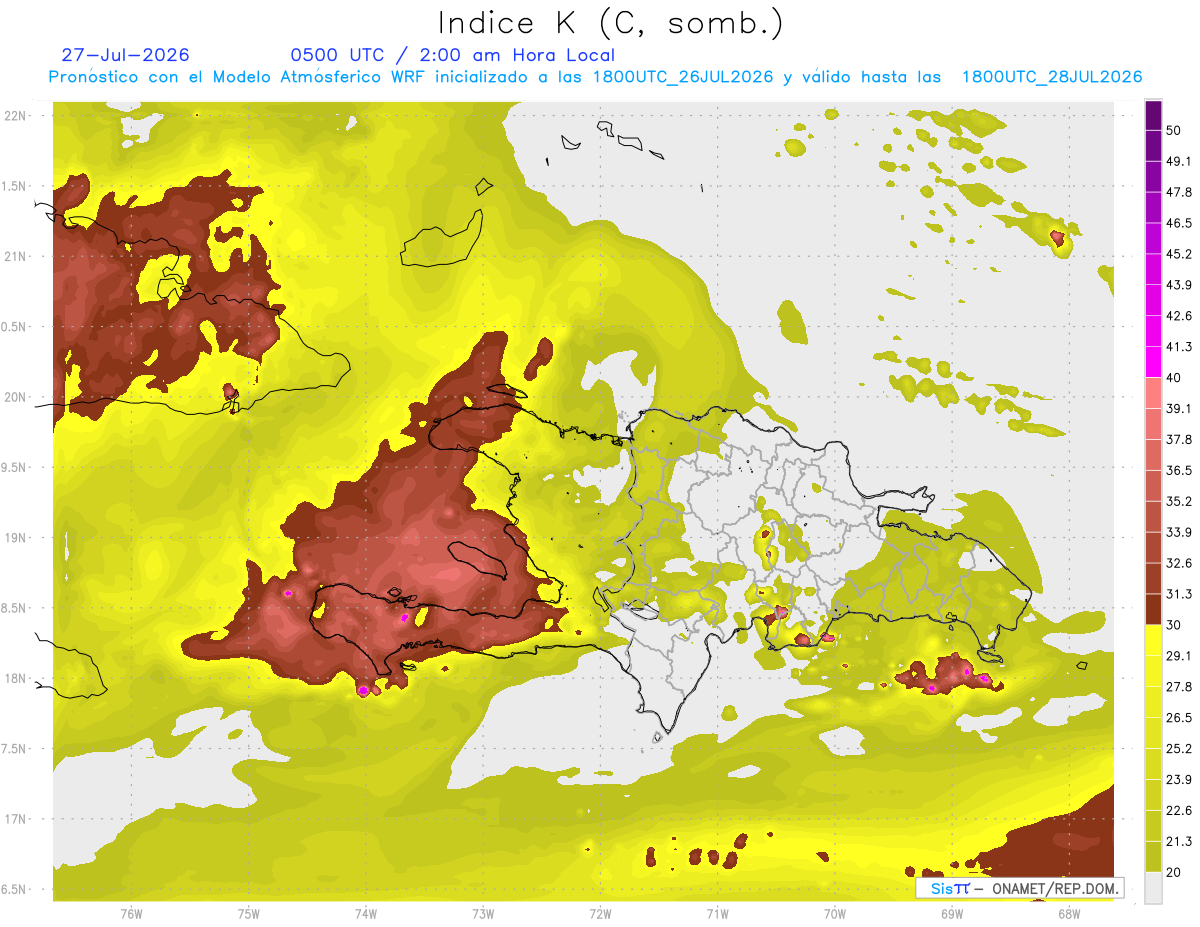Screen dimensions: 1200x927
Task: Click the longitude axis label "76W"
Action: 131,913
